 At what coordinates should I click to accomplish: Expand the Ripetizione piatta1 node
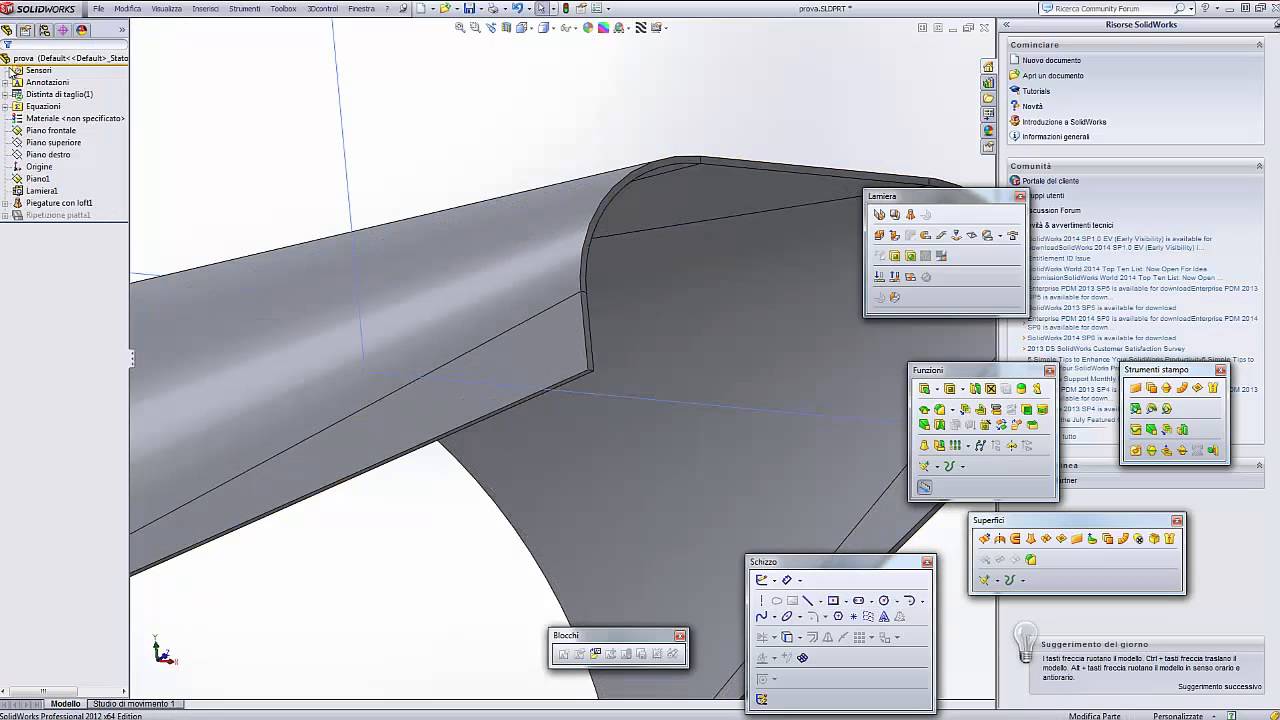(x=6, y=215)
